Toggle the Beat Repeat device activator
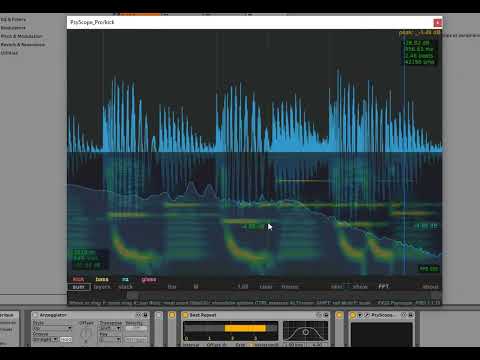Screen dimensions: 480x360 [185, 315]
